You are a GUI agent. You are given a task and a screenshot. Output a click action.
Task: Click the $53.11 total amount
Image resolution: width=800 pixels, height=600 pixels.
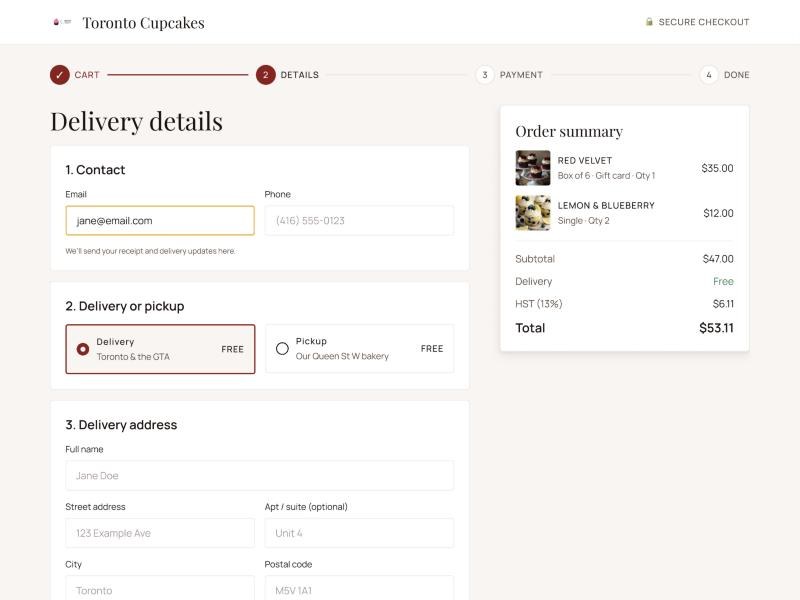(716, 328)
